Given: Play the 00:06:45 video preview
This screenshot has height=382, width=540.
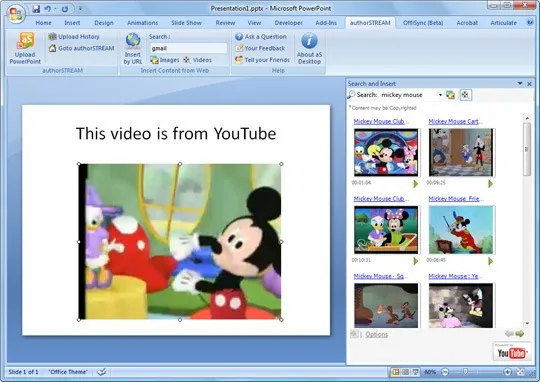Looking at the screenshot, I should point(490,261).
